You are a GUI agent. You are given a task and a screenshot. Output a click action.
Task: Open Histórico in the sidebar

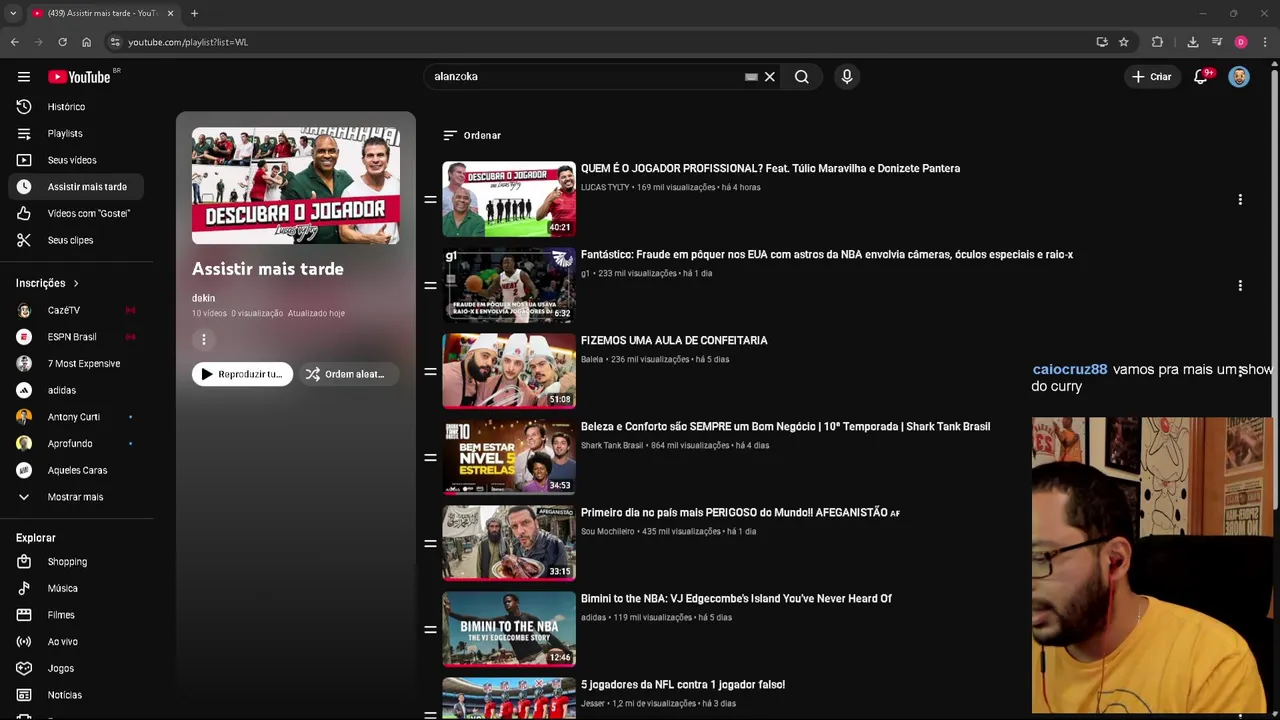click(77, 107)
